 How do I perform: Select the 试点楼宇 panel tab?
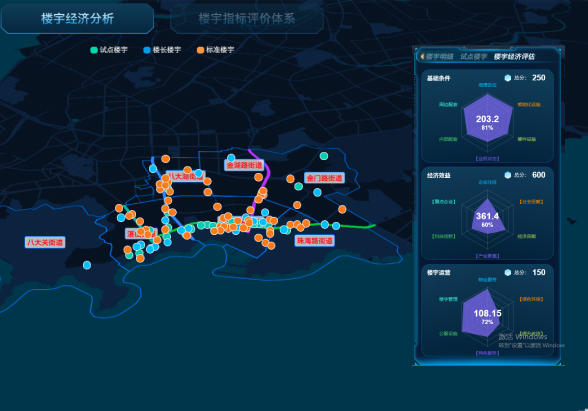[x=473, y=57]
